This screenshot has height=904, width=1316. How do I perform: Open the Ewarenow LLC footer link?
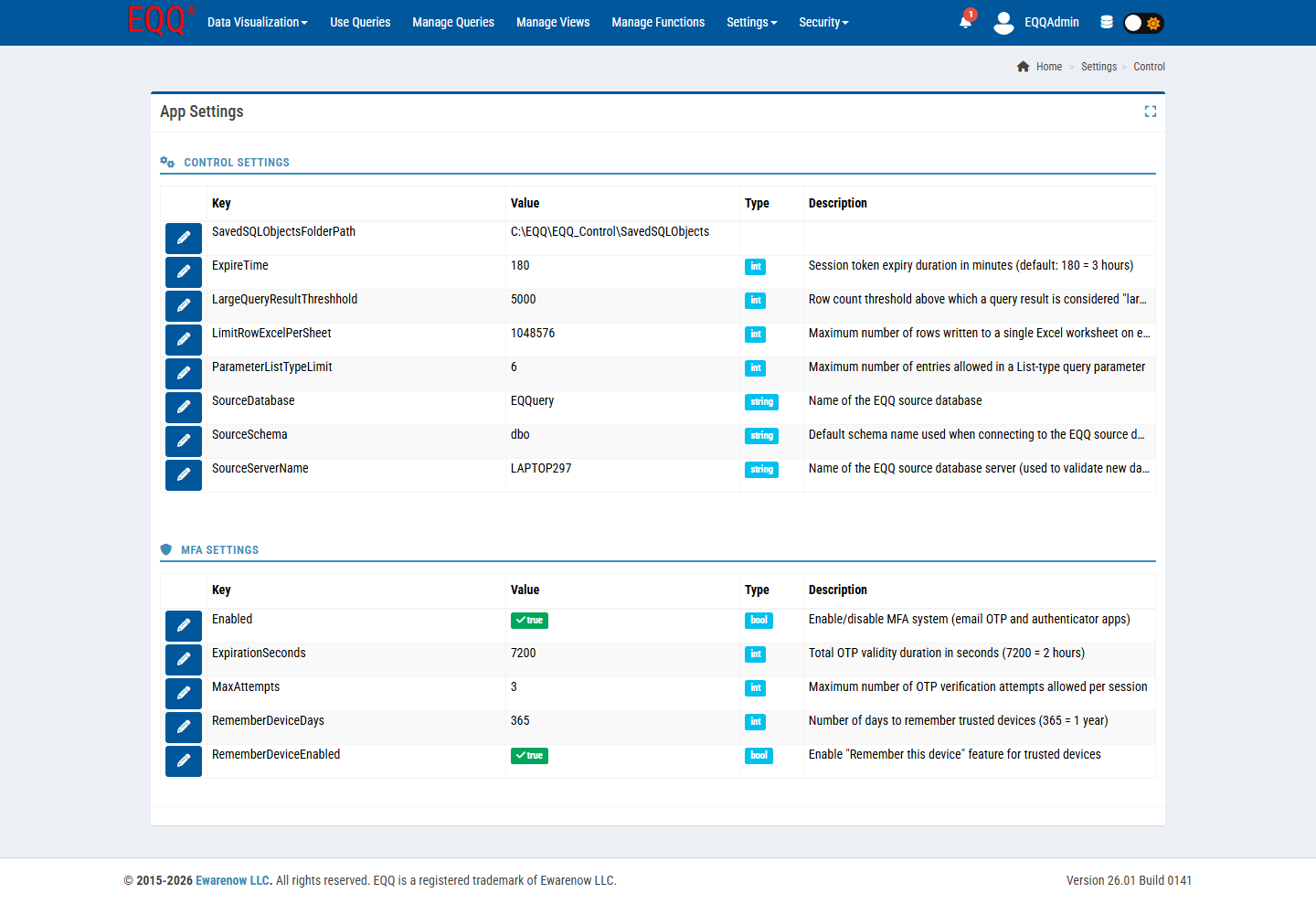(232, 880)
